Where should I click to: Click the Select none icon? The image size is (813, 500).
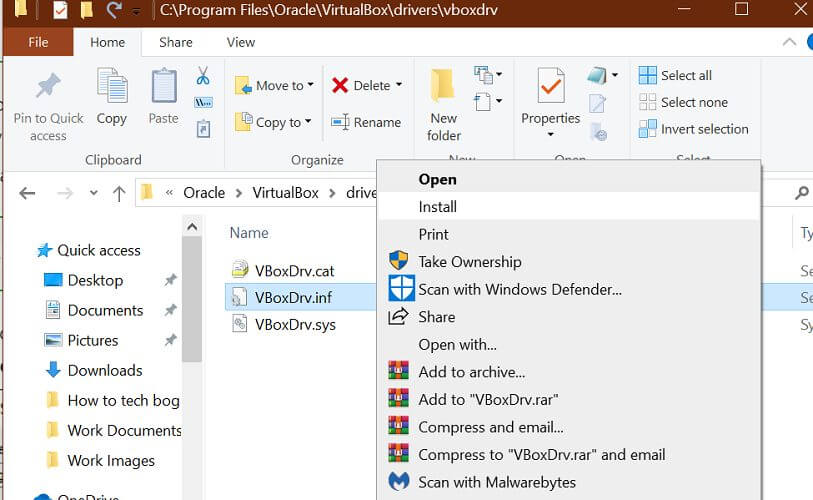pyautogui.click(x=648, y=102)
